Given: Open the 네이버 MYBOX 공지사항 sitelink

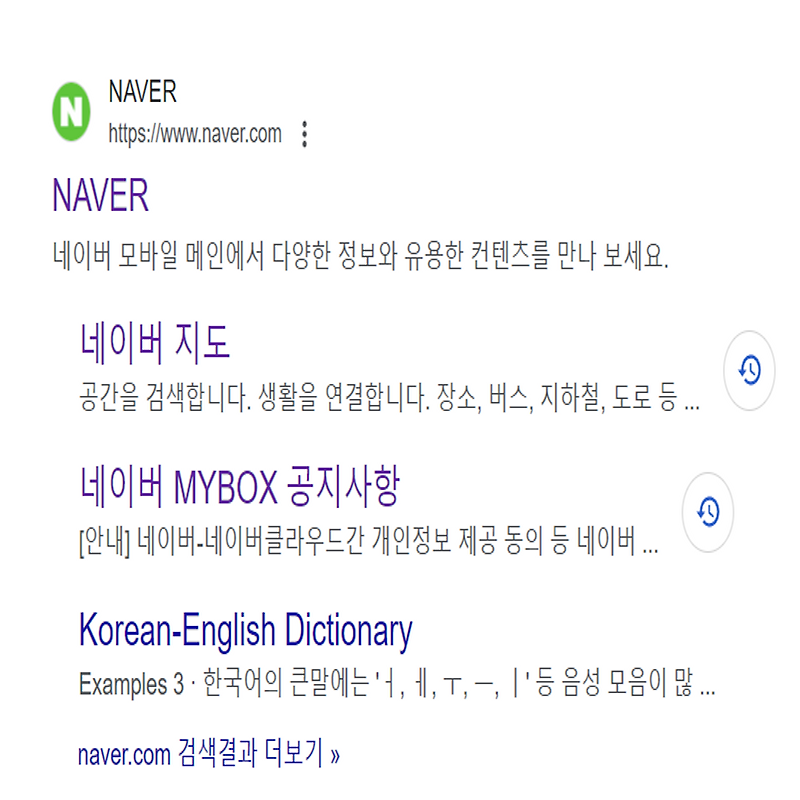Looking at the screenshot, I should click(x=239, y=486).
